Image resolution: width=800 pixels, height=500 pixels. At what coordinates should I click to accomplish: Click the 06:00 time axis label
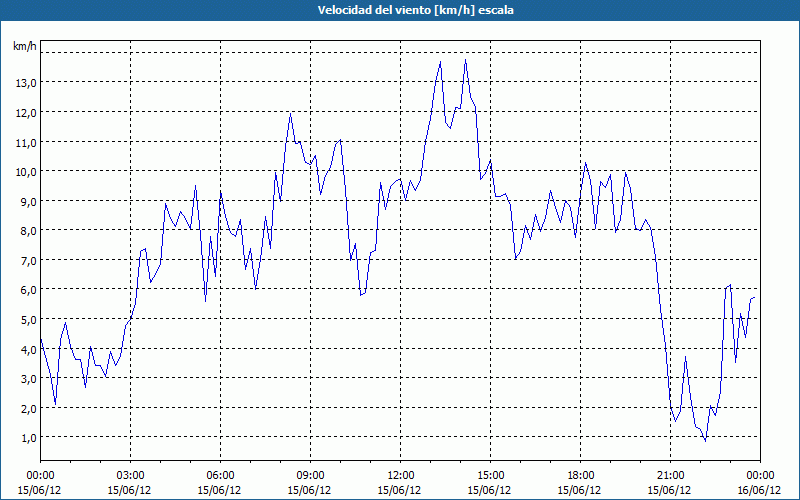pos(220,476)
